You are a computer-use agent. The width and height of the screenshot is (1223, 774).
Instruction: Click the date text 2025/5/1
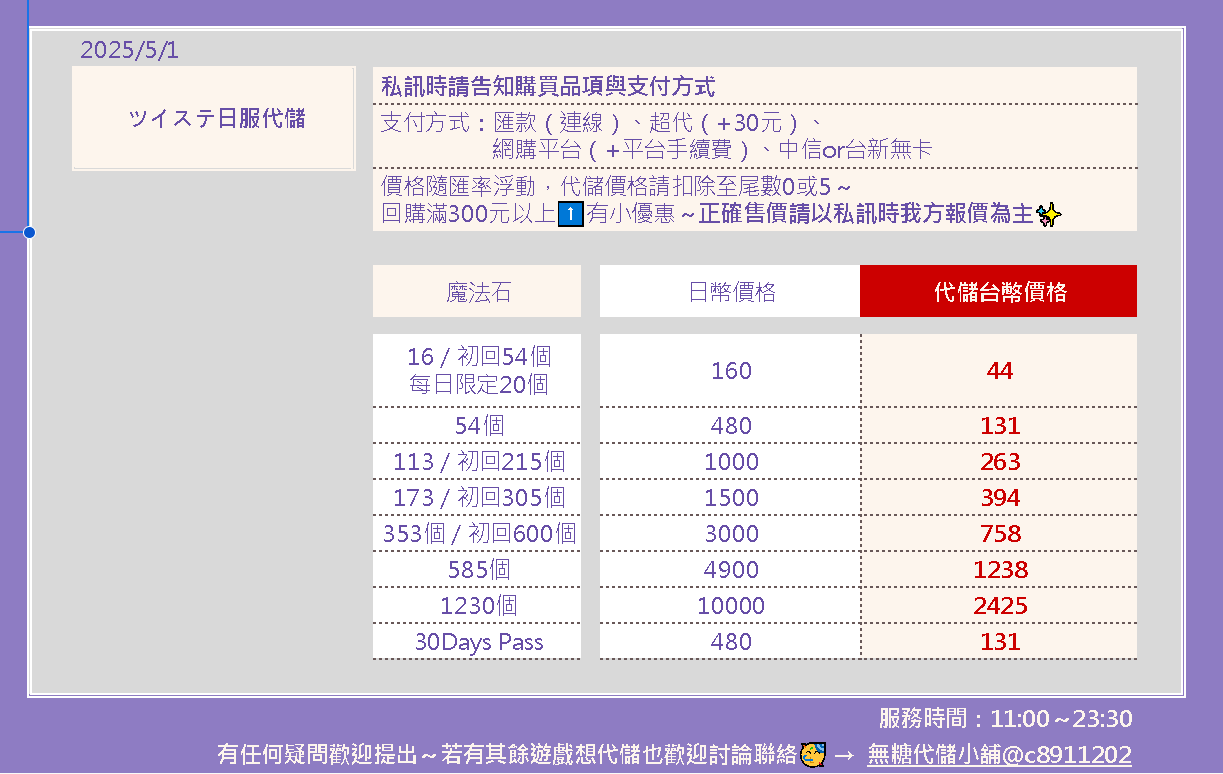tap(129, 50)
